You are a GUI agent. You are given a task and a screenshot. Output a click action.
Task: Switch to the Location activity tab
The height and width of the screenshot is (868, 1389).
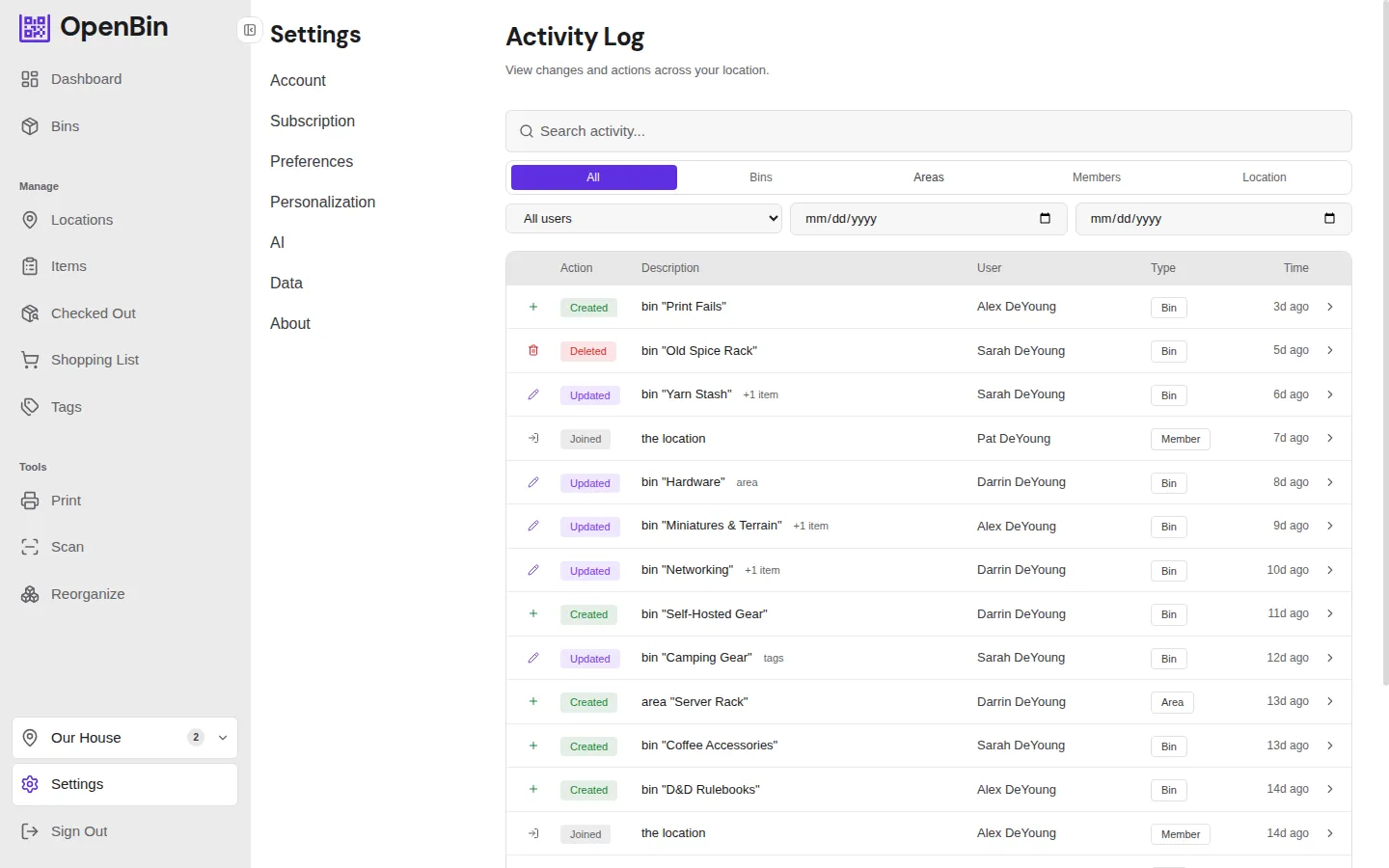[x=1265, y=177]
